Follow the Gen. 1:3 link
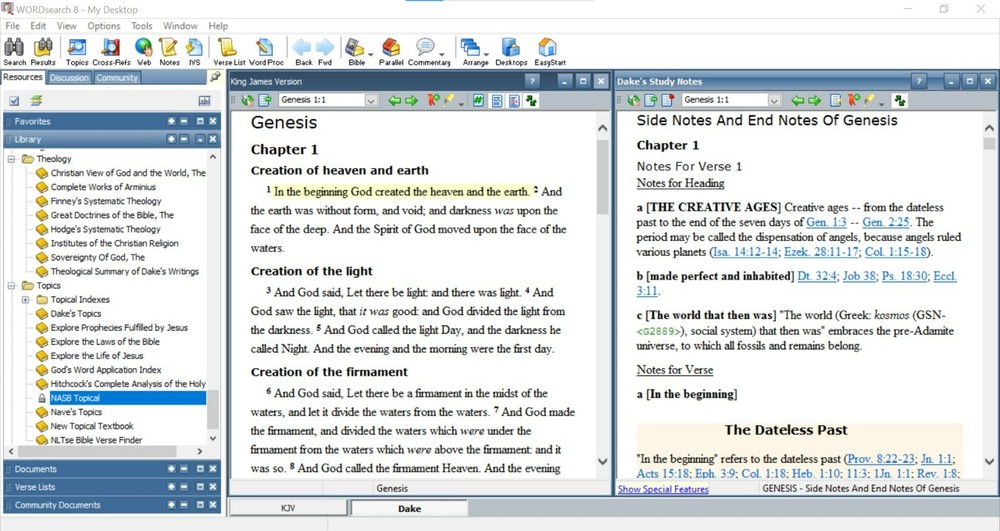The image size is (1000, 531). [x=826, y=222]
